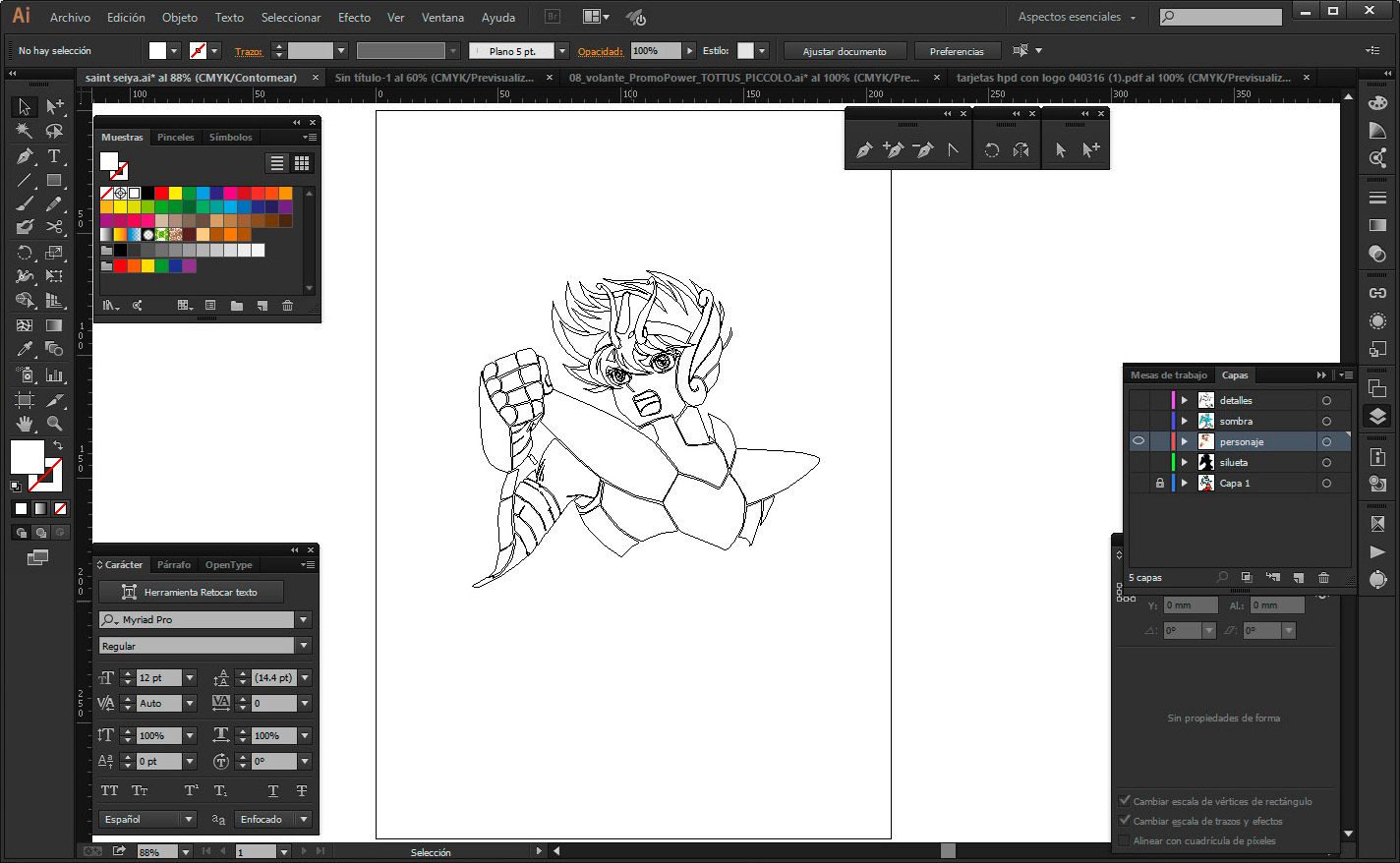
Task: Expand the Capa 1 layer arrow
Action: [x=1185, y=483]
